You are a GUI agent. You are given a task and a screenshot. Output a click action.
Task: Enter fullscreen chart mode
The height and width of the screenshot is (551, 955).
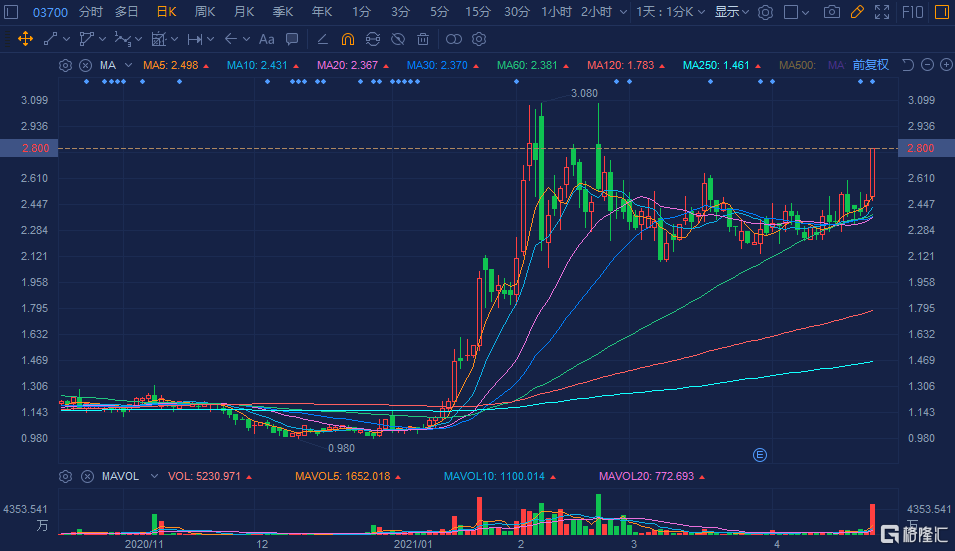[x=882, y=12]
